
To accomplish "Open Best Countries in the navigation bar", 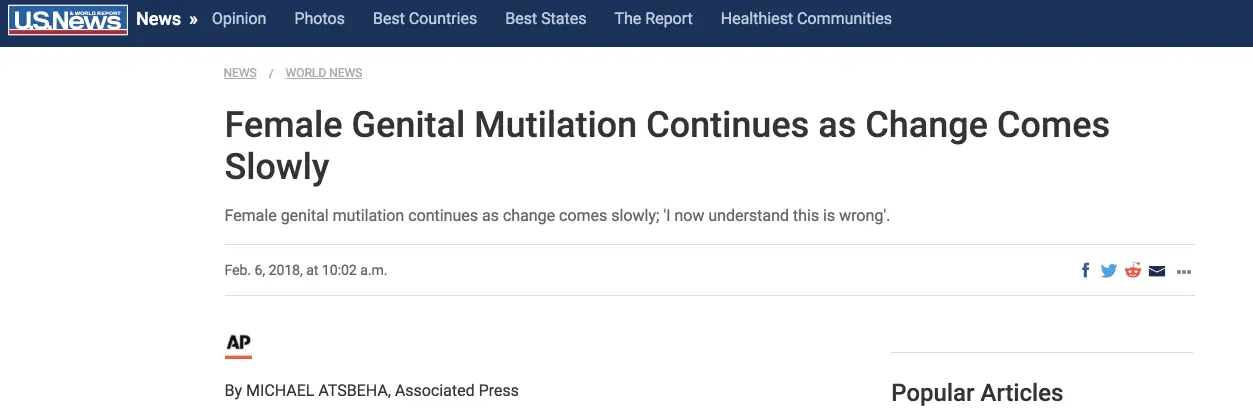I will pyautogui.click(x=425, y=19).
